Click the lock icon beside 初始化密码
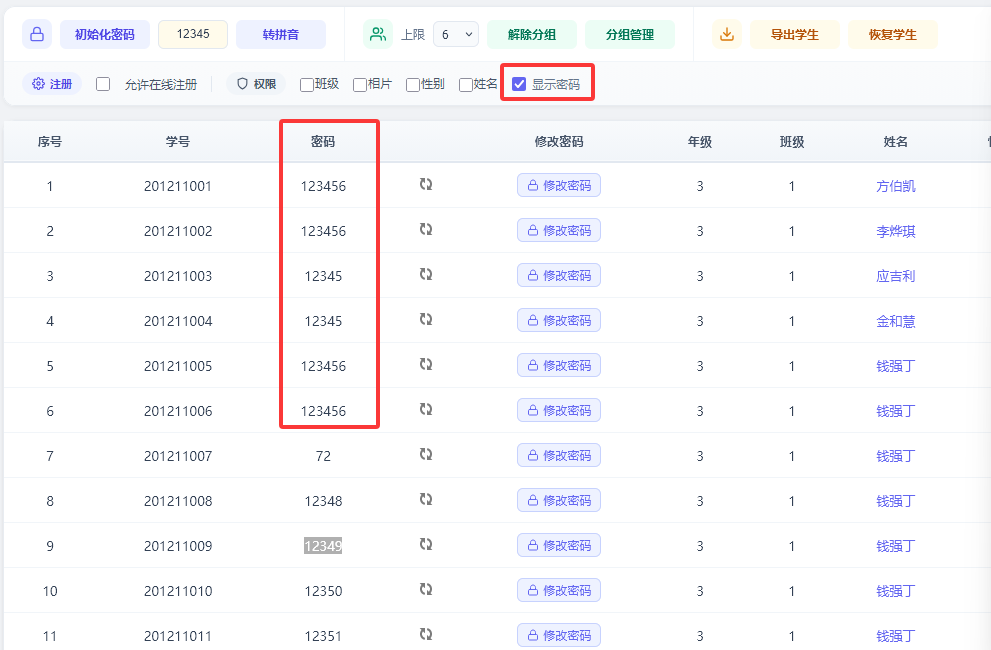 point(36,33)
